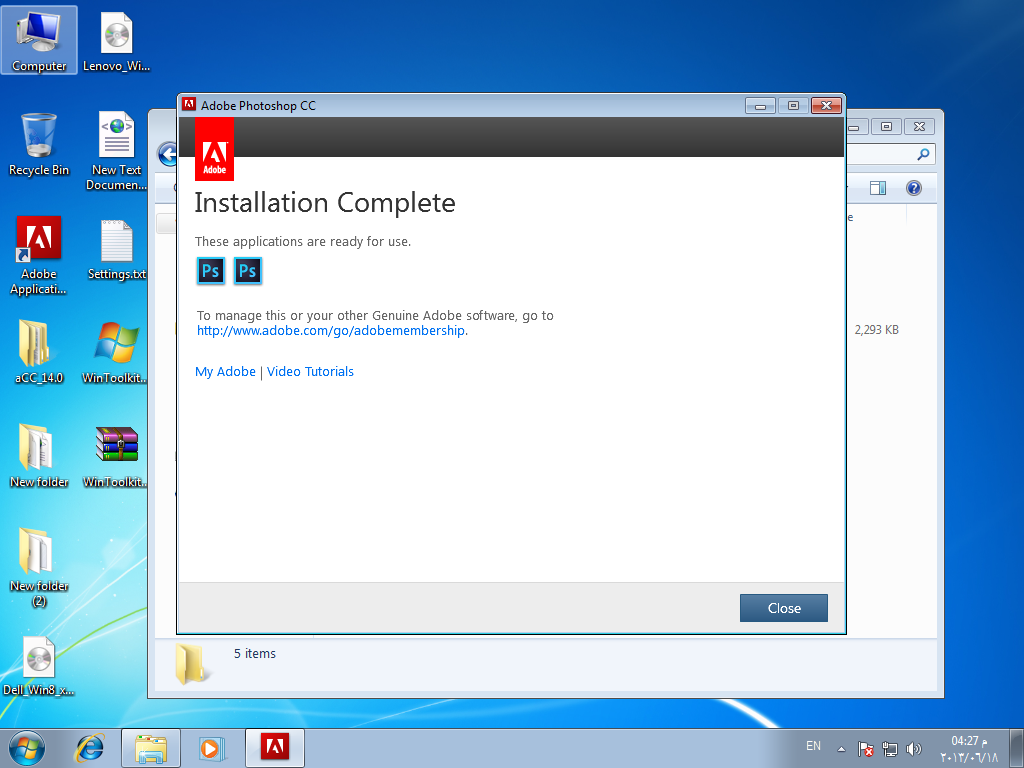Click the second Photoshop Ps icon

248,270
